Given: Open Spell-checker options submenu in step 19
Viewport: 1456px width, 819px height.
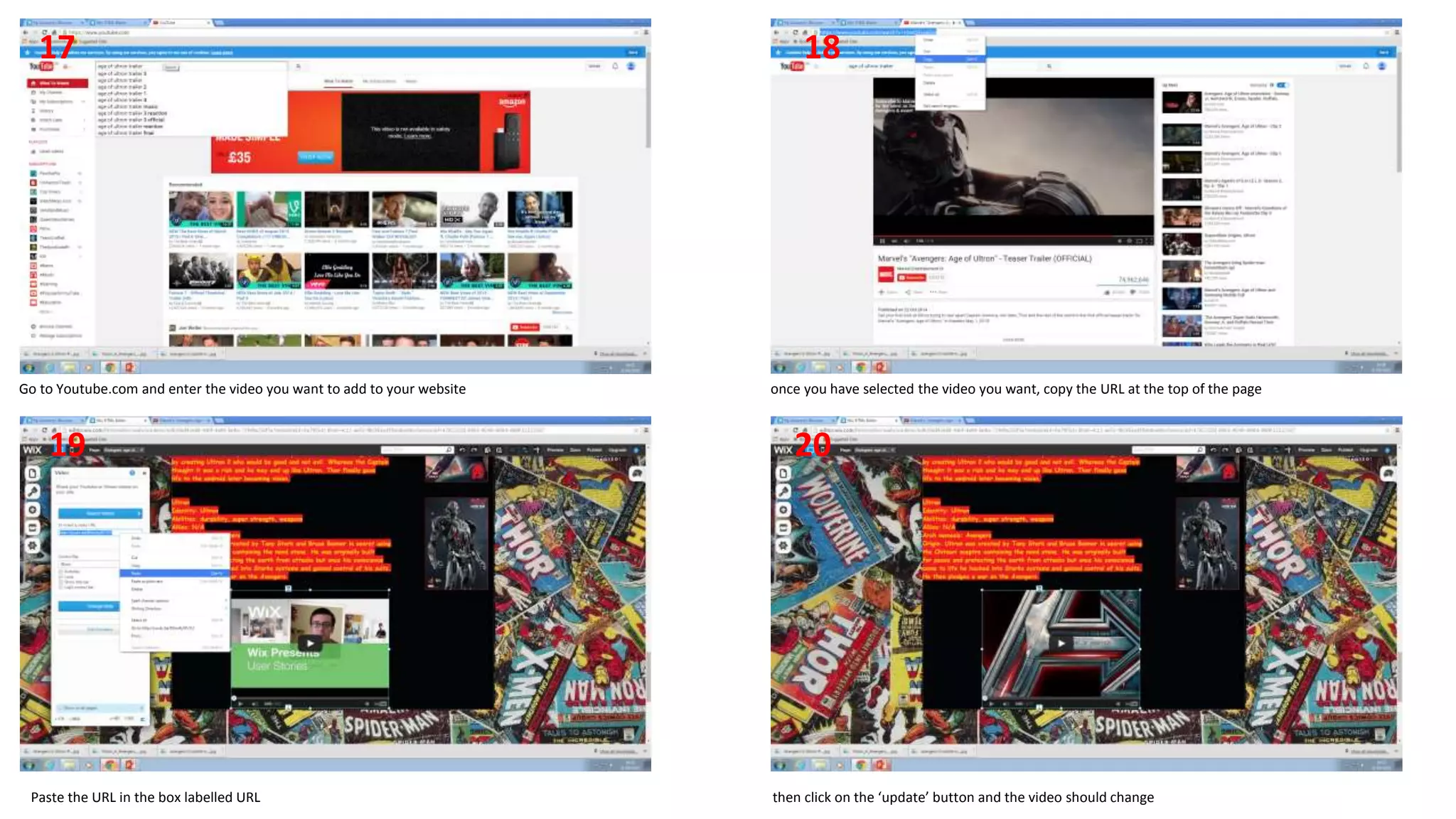Looking at the screenshot, I should 173,601.
